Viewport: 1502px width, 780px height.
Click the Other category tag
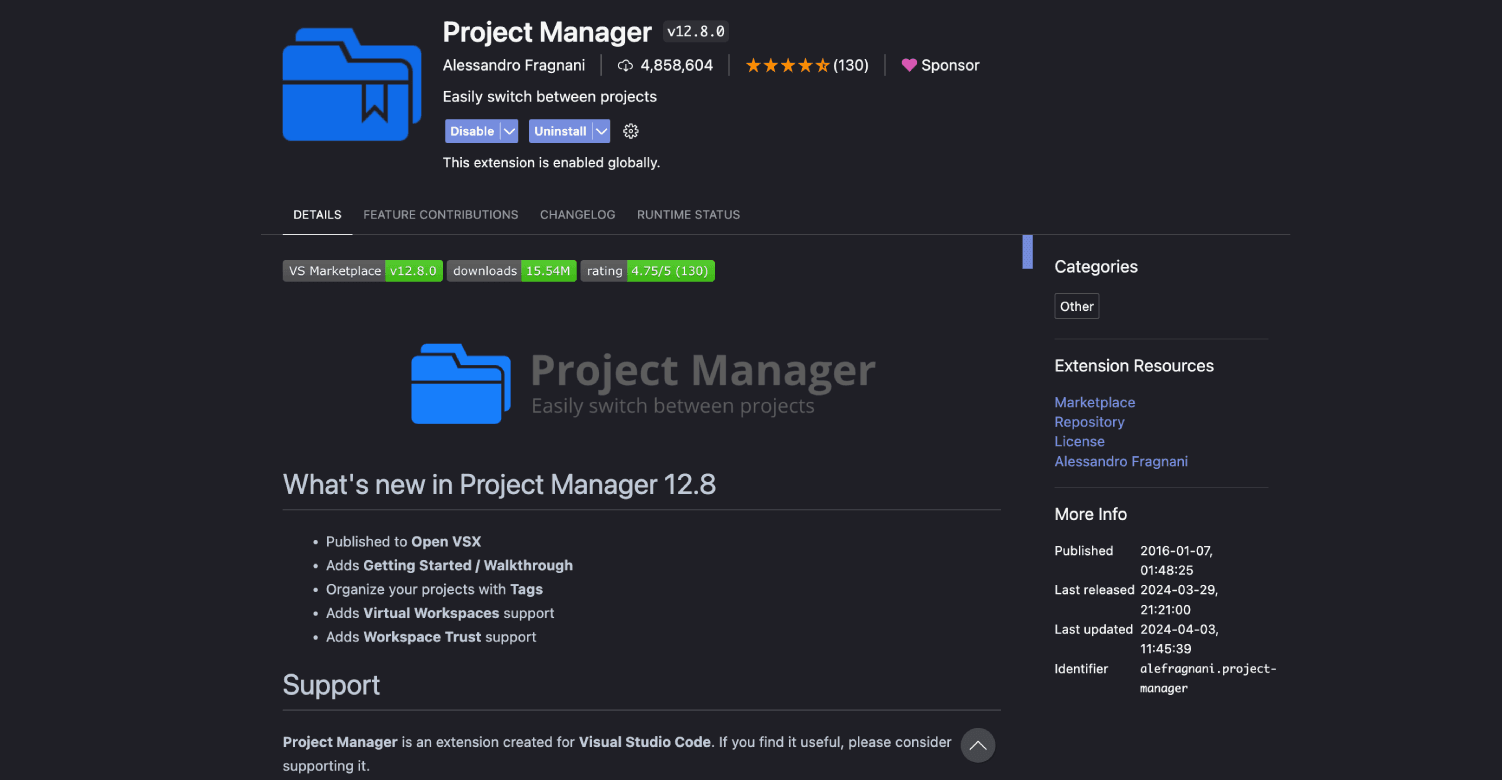(1076, 306)
